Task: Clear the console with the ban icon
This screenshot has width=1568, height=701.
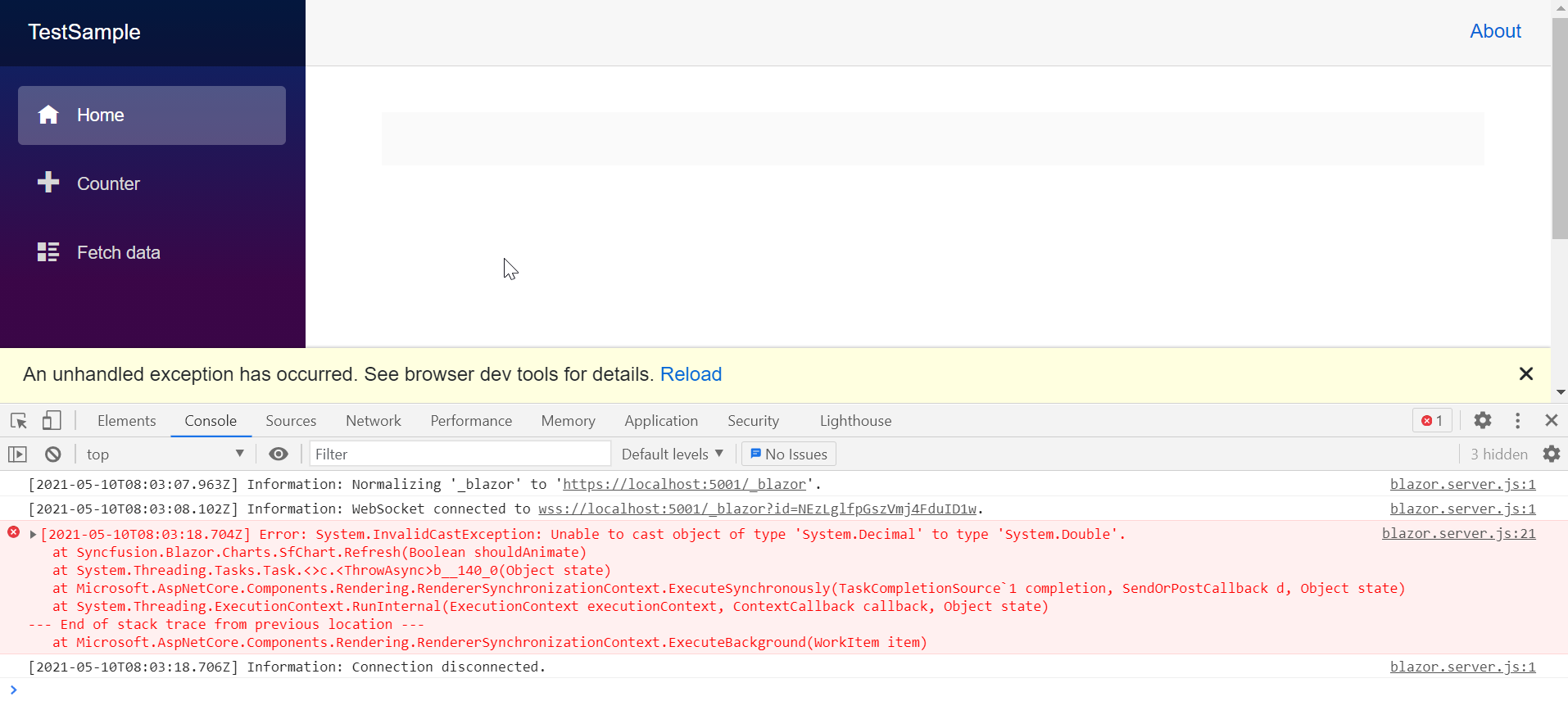Action: click(53, 455)
